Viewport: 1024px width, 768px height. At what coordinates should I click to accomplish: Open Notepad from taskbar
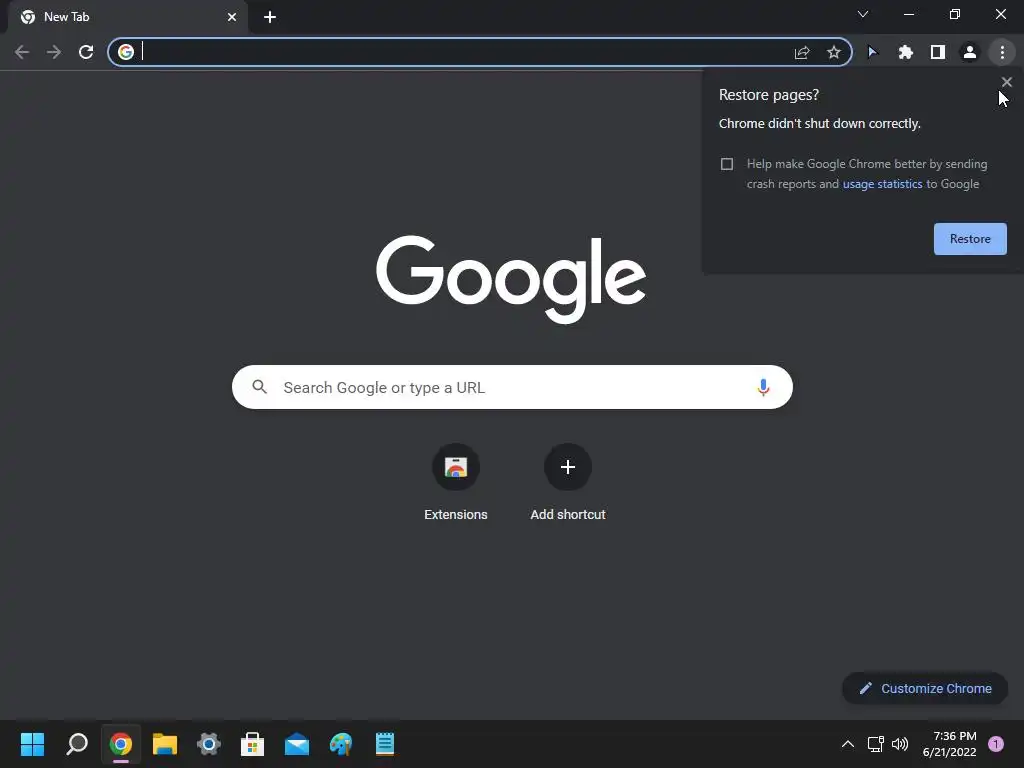tap(385, 744)
